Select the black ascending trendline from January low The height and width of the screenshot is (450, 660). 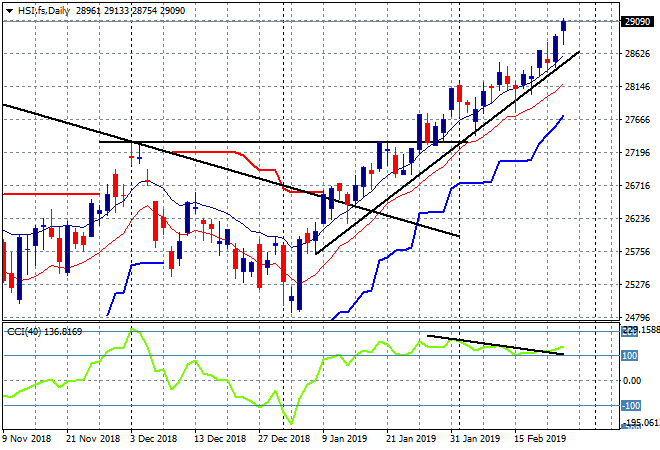click(x=447, y=152)
